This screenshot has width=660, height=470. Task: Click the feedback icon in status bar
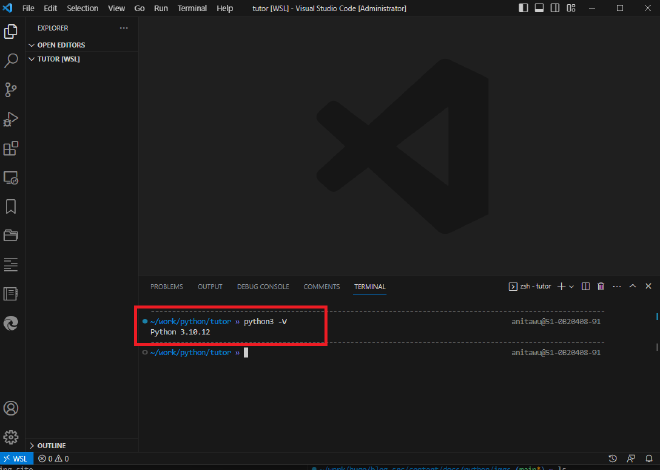[x=631, y=459]
